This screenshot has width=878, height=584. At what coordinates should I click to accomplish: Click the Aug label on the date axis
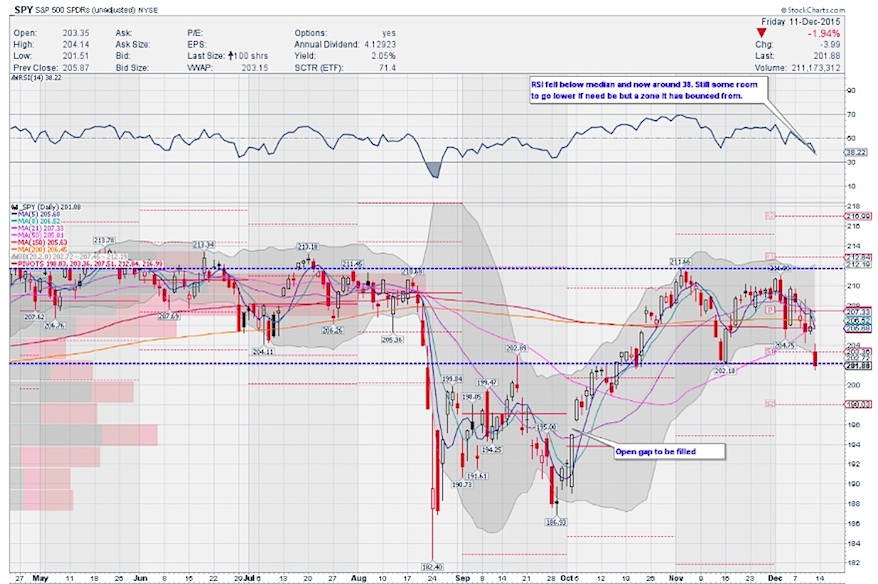point(358,578)
